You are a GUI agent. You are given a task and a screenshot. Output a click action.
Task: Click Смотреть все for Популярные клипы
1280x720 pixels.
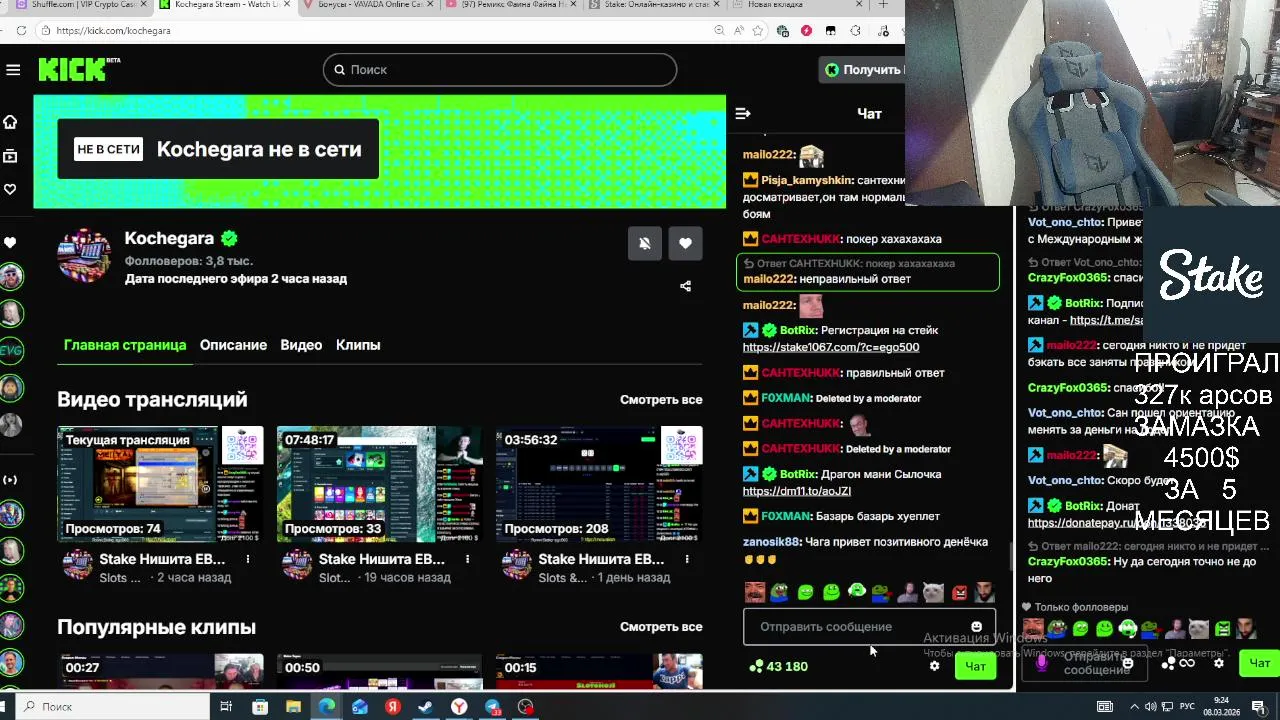[x=661, y=627]
